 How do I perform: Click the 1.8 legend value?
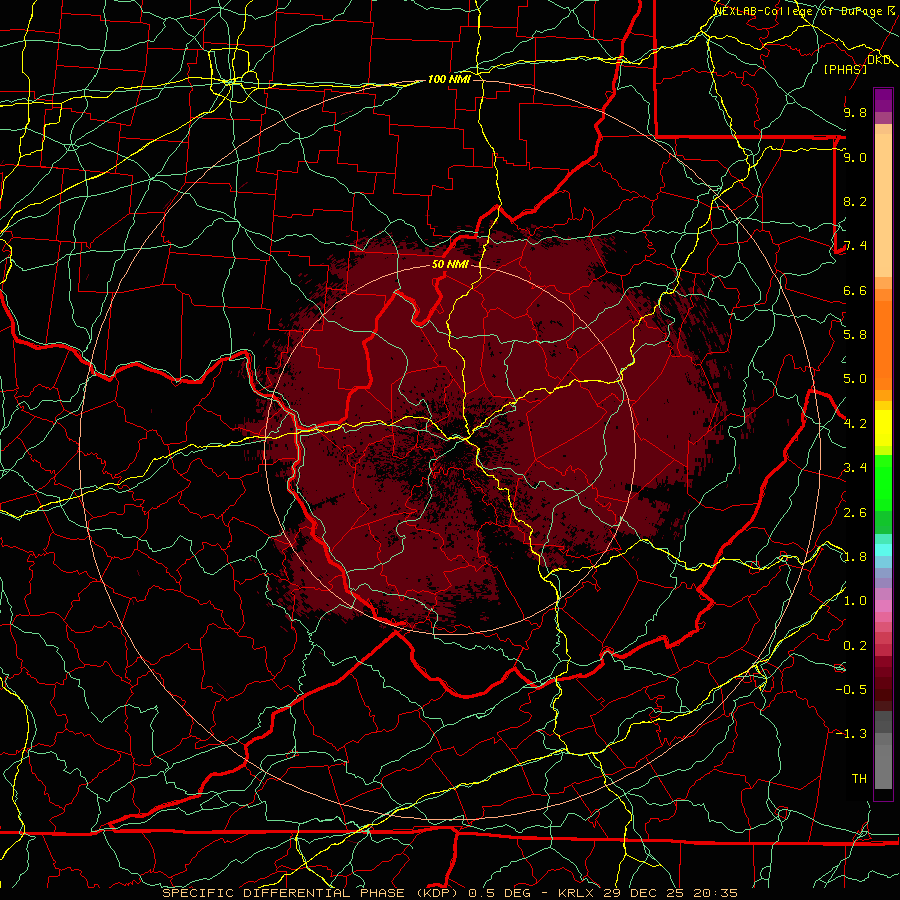pos(855,557)
